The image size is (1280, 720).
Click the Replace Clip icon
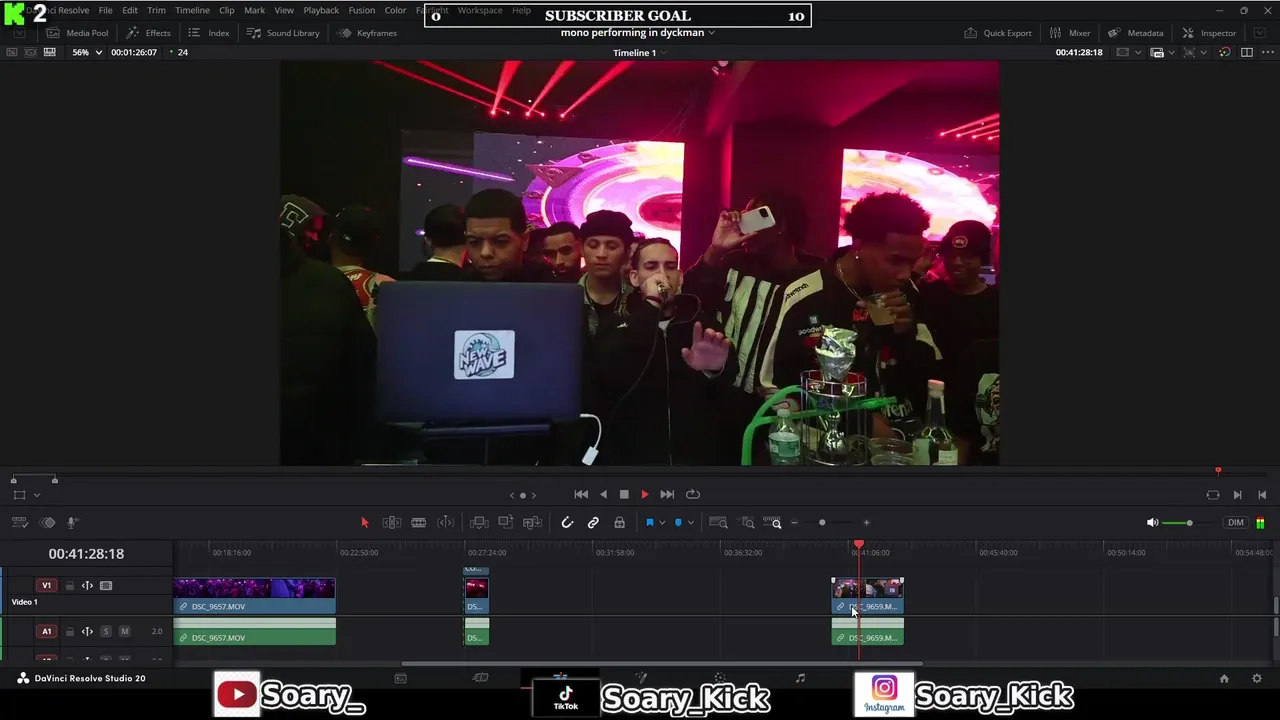pos(533,523)
